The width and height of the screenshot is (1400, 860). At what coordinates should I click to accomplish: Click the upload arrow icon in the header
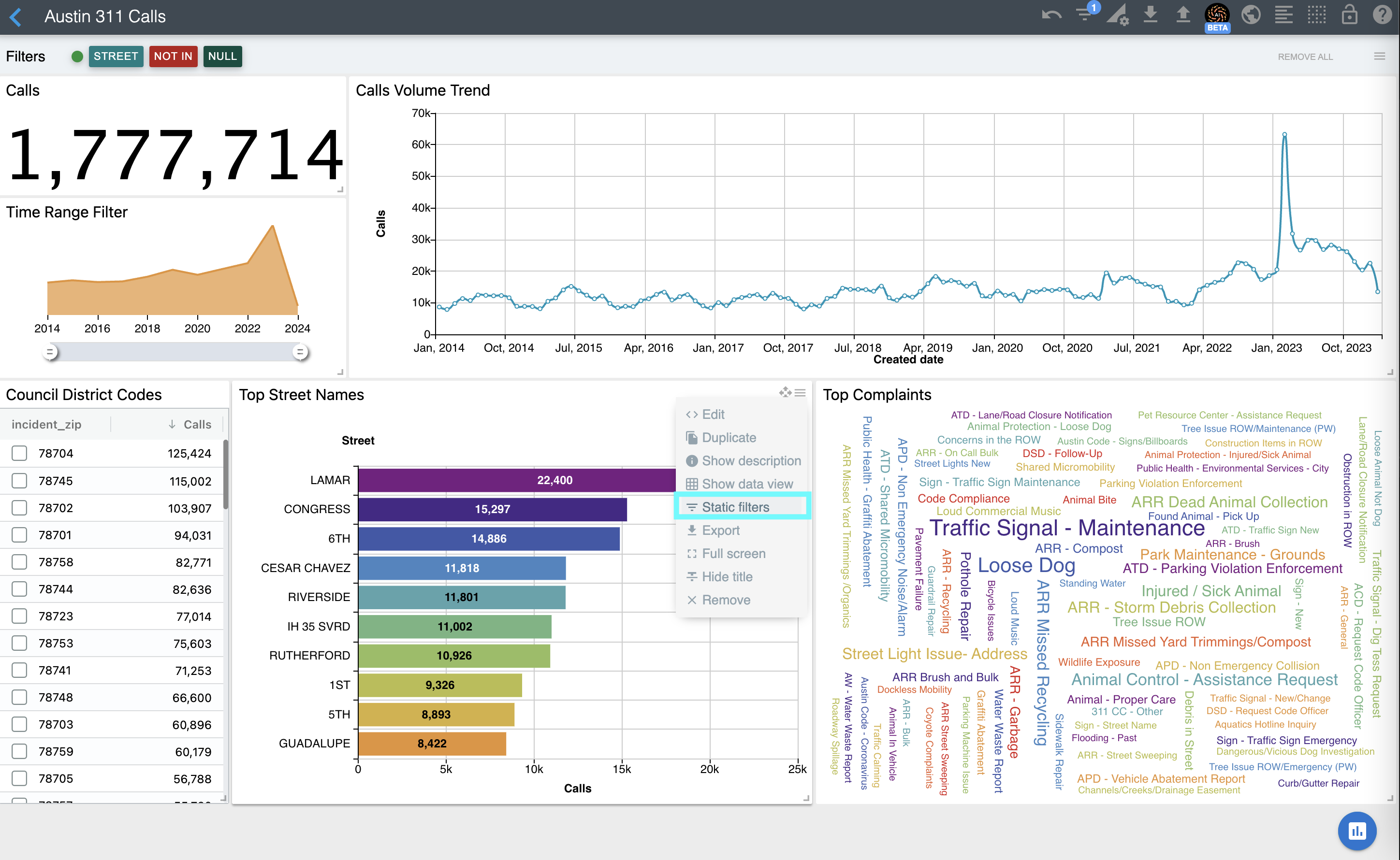(1183, 15)
